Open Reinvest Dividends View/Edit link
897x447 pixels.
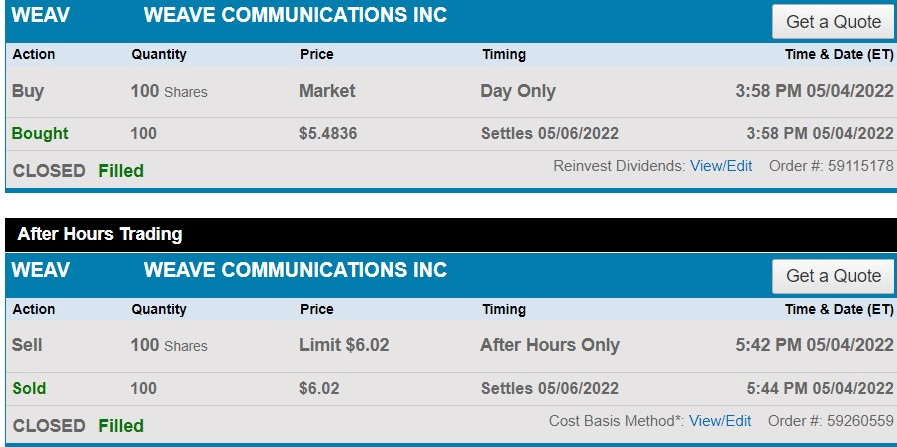coord(721,166)
